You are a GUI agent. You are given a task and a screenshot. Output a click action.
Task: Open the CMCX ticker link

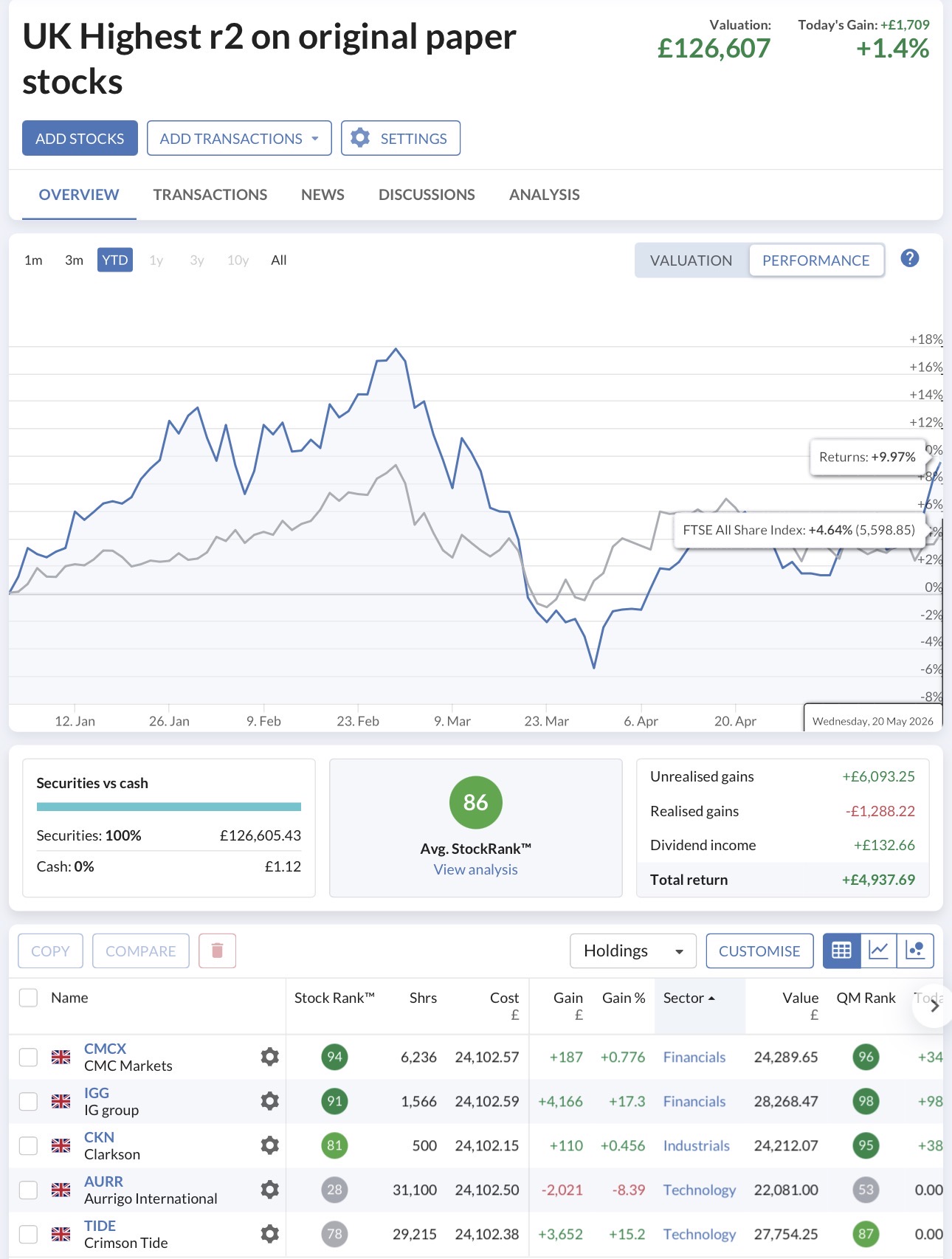(x=105, y=1049)
